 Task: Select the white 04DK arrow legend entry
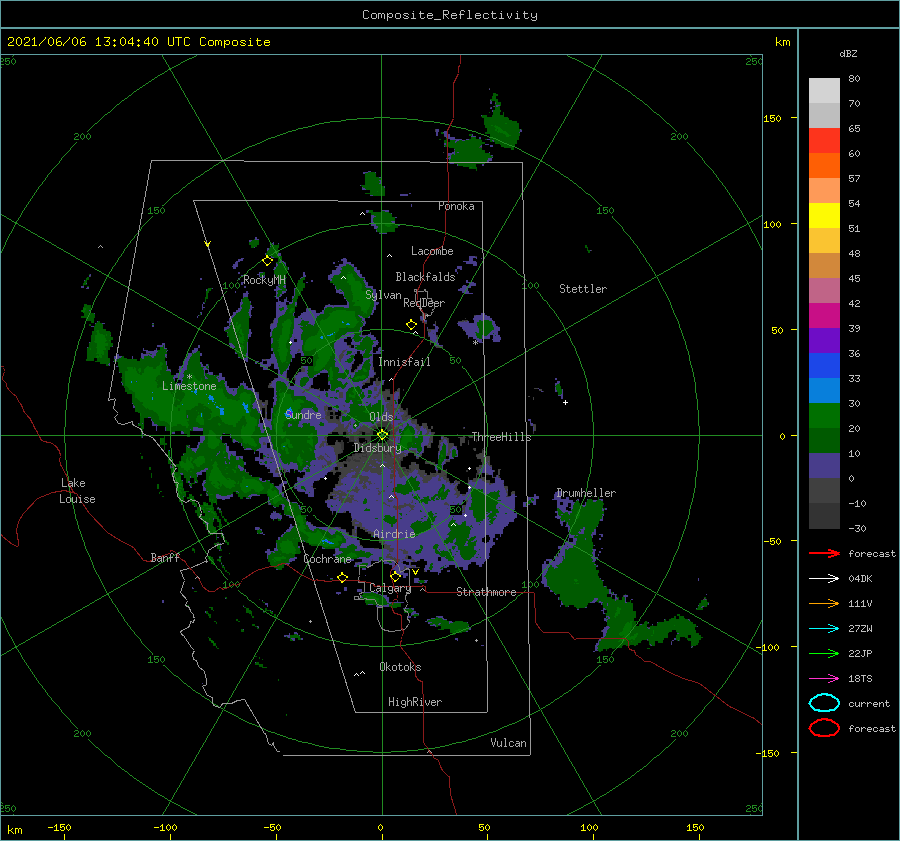[824, 578]
